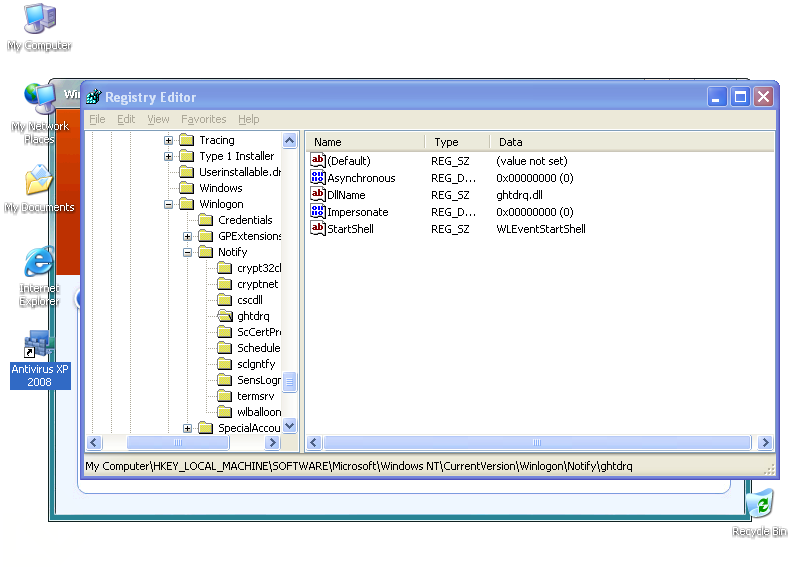Image resolution: width=800 pixels, height=570 pixels.
Task: Select the Asynchronous DWORD value icon
Action: (317, 178)
